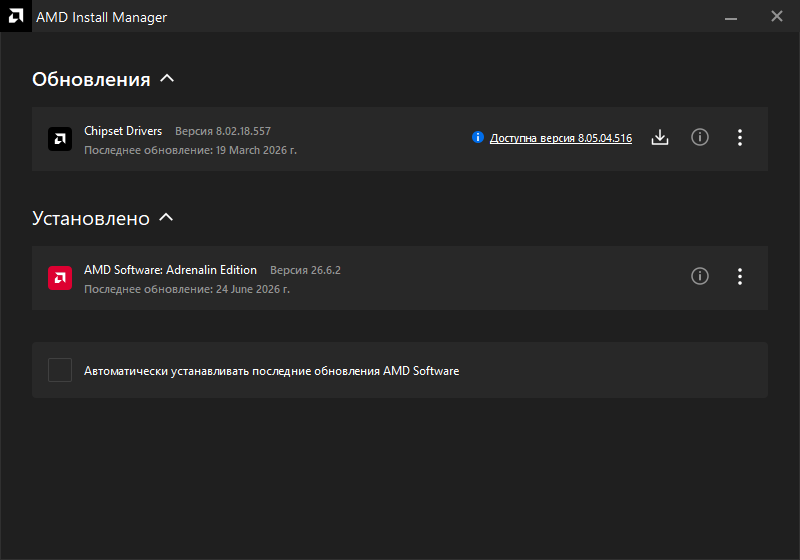Click the Установлено section heading text

91,218
